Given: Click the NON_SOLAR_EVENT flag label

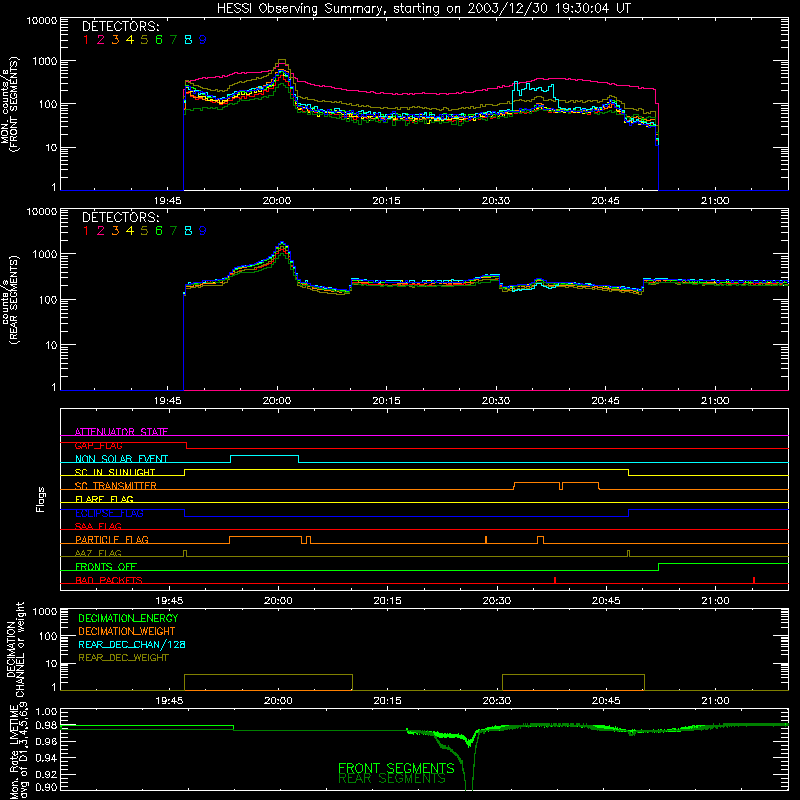Looking at the screenshot, I should (x=121, y=459).
